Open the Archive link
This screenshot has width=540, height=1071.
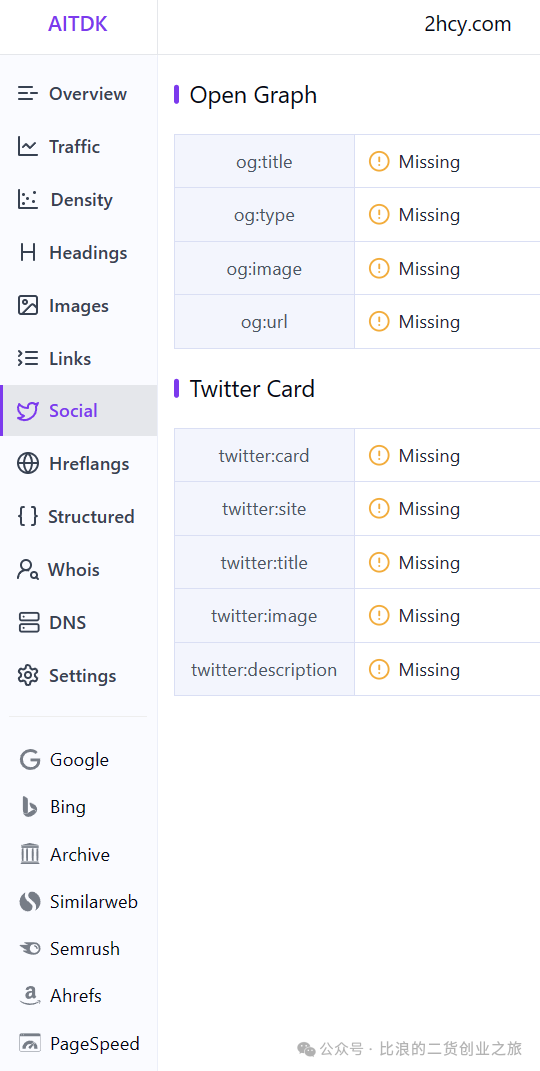point(64,854)
